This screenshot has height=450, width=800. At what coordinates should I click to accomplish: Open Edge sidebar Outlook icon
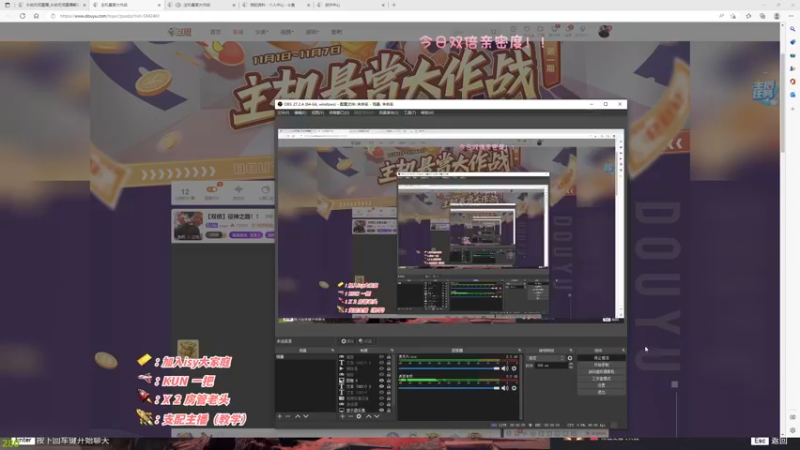coord(792,95)
